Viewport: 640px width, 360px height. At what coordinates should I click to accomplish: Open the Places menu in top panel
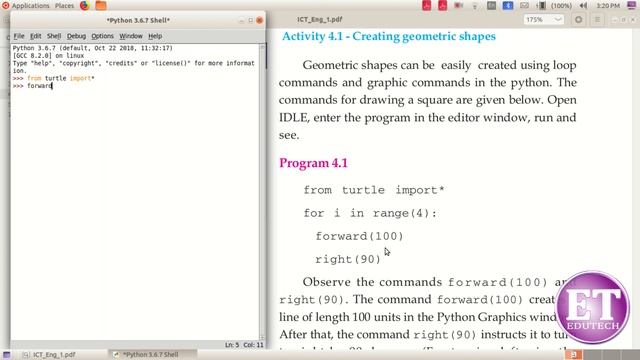click(64, 6)
